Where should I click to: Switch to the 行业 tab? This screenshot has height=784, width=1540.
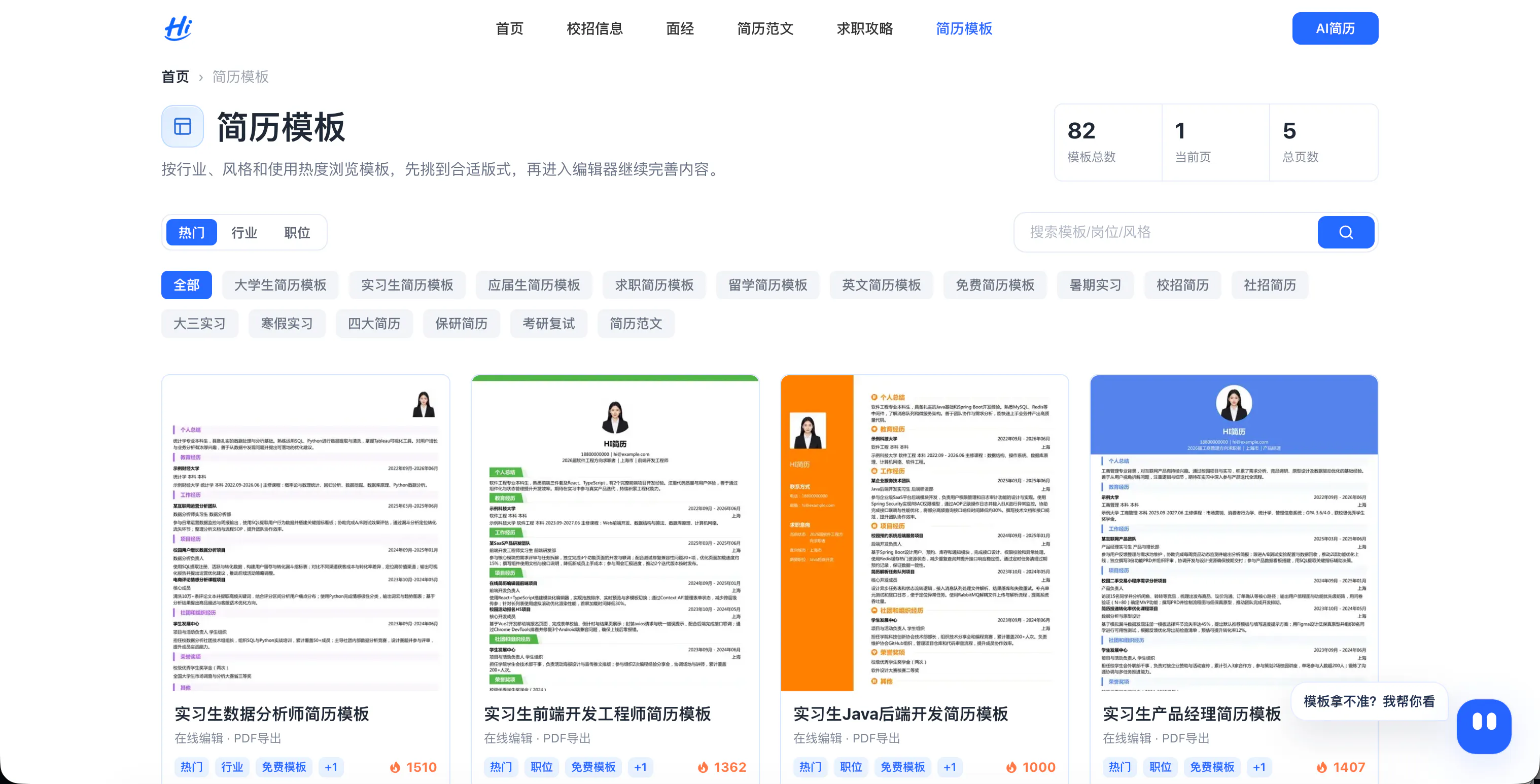point(244,232)
